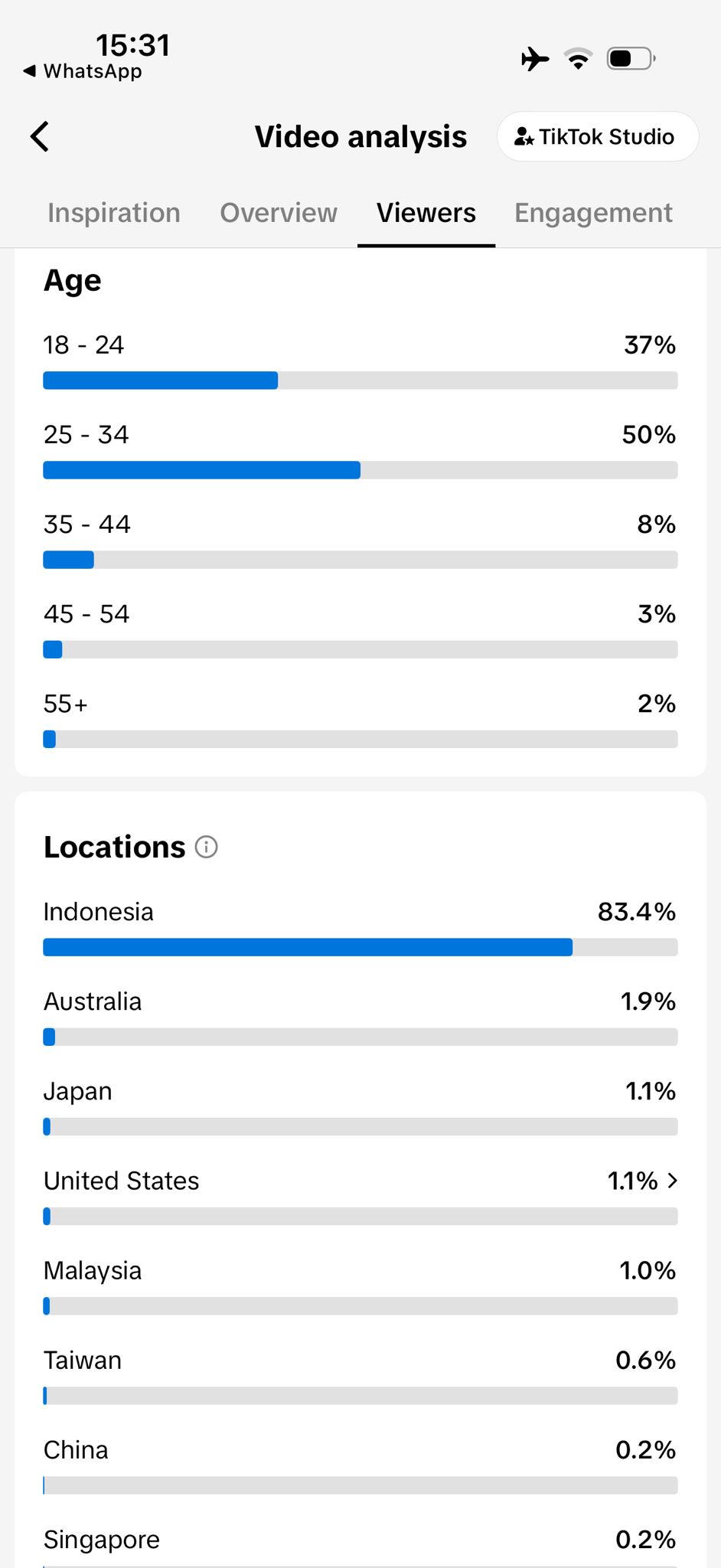Tap the 25 - 34 age bar
Screen dimensions: 721x1568
pyautogui.click(x=360, y=470)
